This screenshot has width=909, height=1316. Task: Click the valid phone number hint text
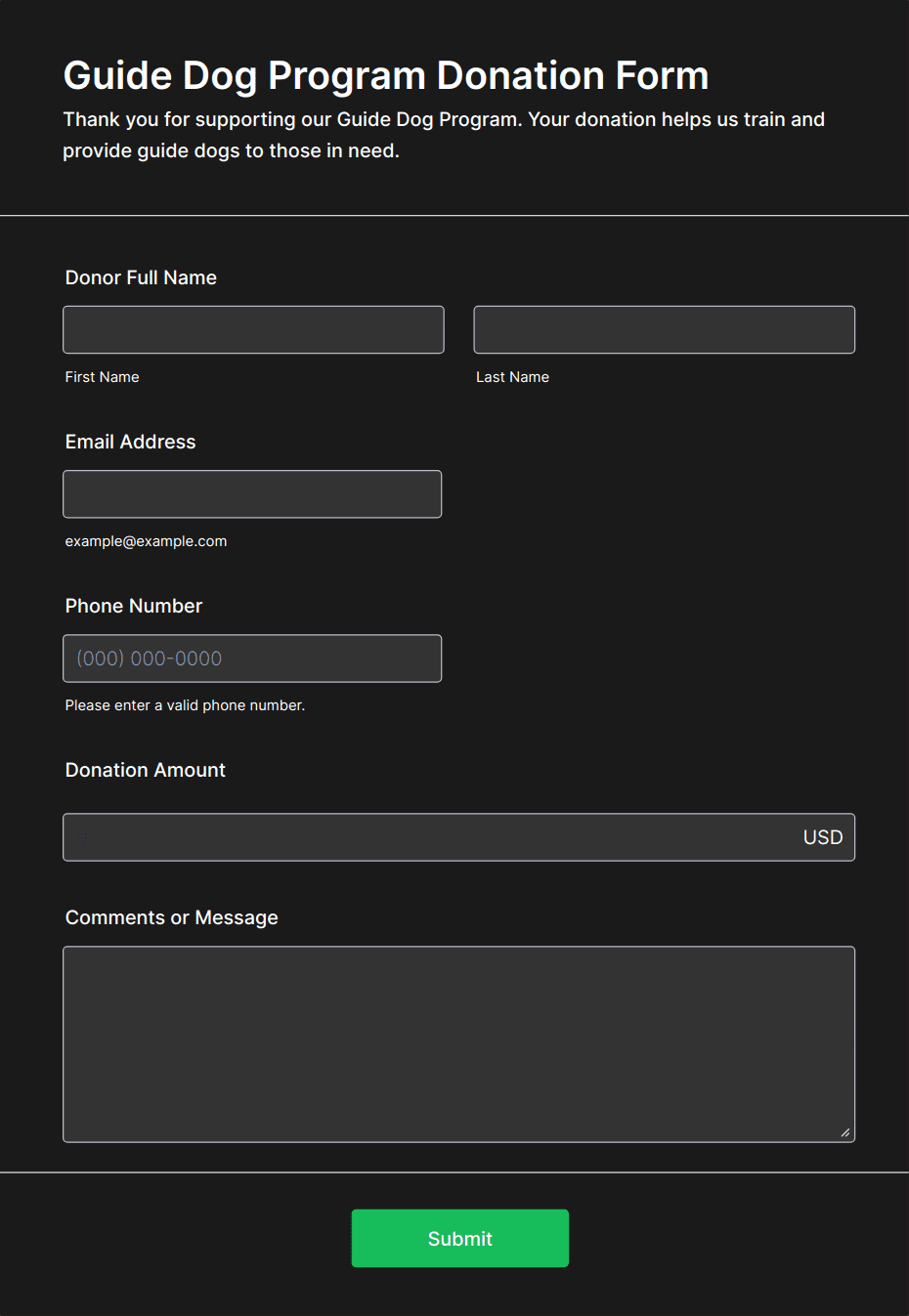[x=185, y=705]
